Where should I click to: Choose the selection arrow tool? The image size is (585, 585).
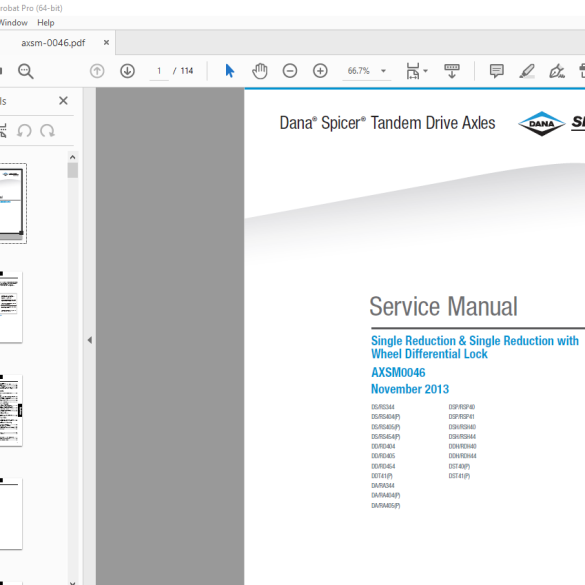tap(230, 71)
